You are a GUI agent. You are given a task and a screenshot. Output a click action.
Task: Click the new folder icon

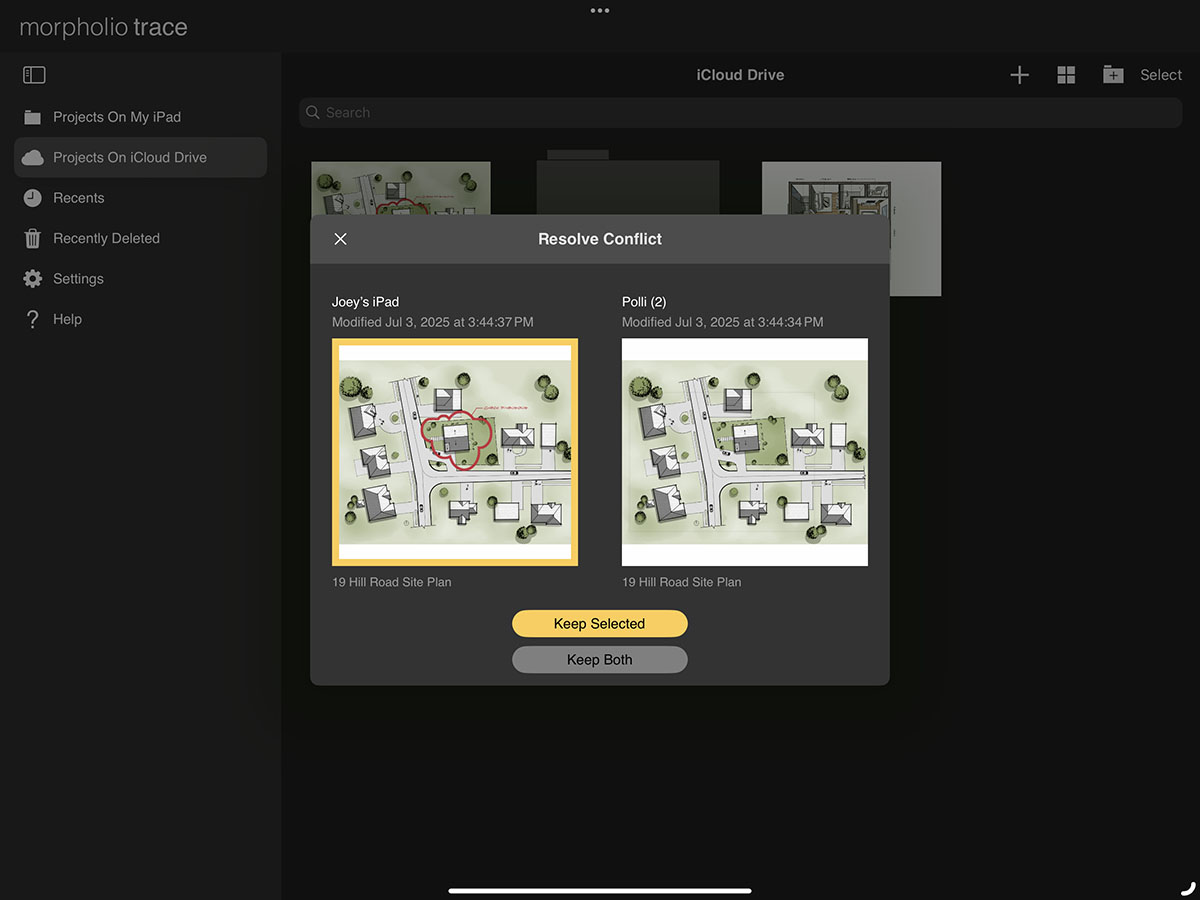(x=1113, y=75)
